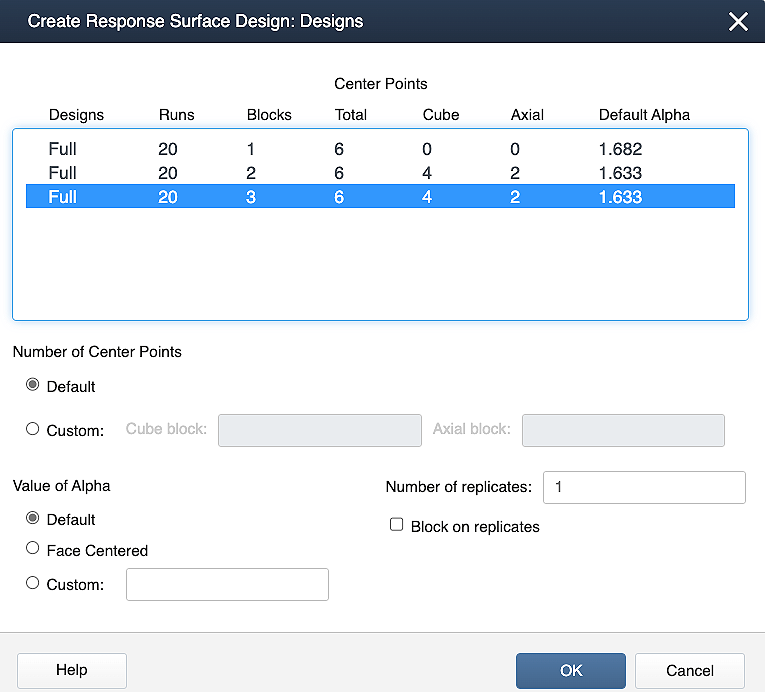Click the Cube block input field

tap(319, 430)
